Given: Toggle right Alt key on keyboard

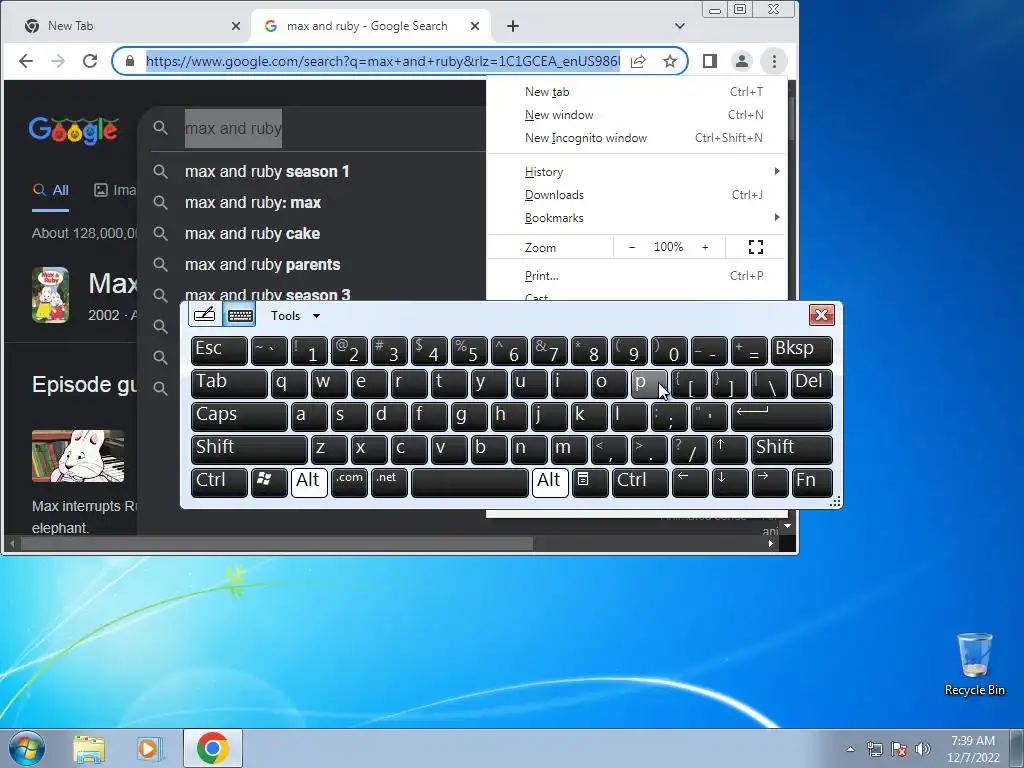Looking at the screenshot, I should click(550, 482).
